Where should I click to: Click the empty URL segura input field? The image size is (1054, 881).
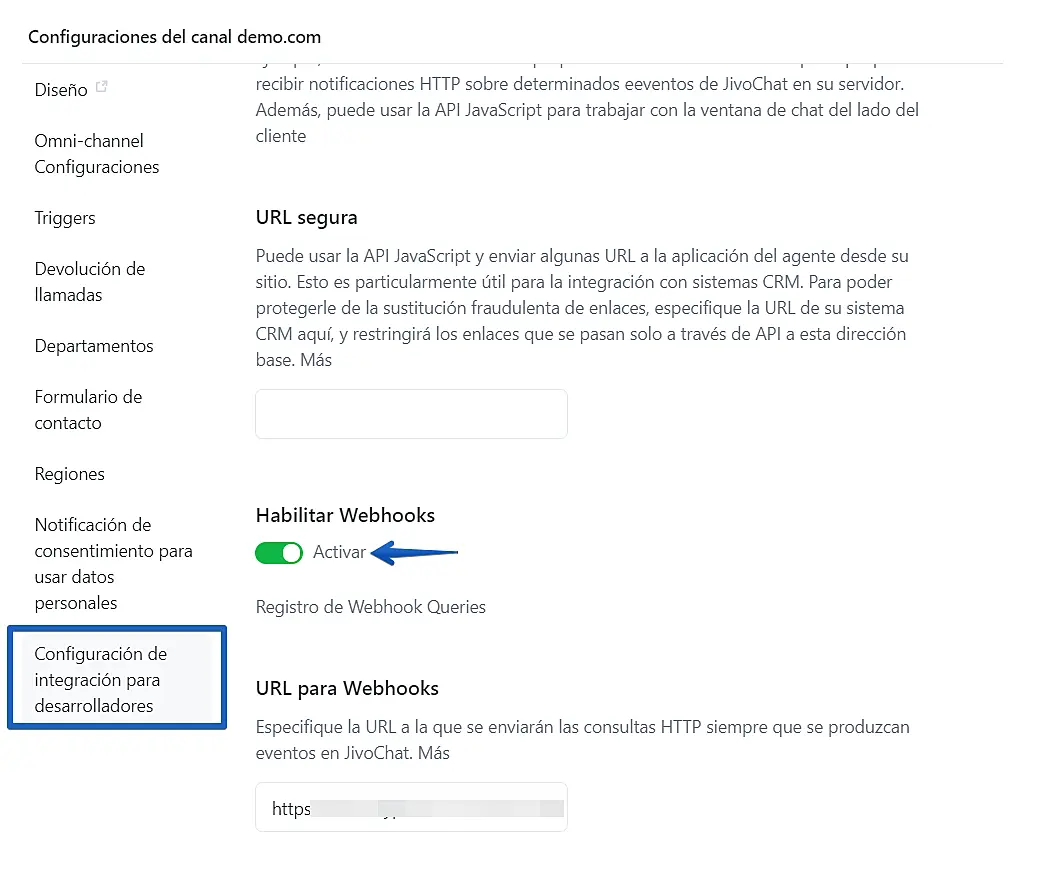pyautogui.click(x=411, y=414)
